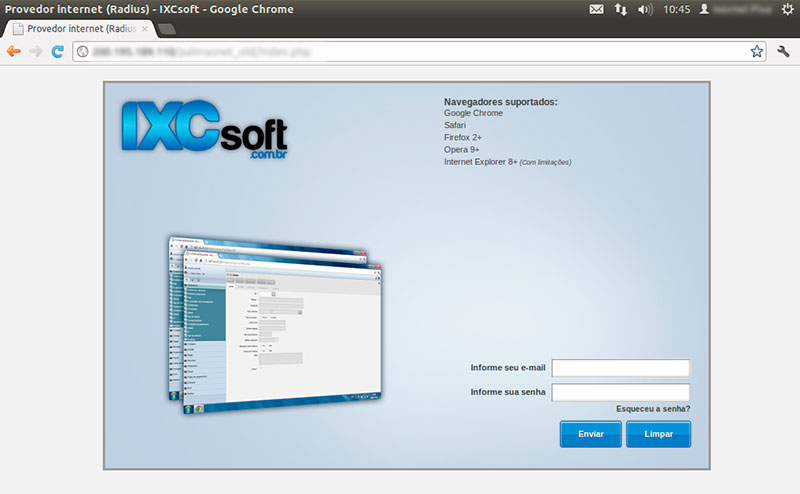Click the Informe seu e-mail field
The width and height of the screenshot is (800, 494).
(x=621, y=368)
